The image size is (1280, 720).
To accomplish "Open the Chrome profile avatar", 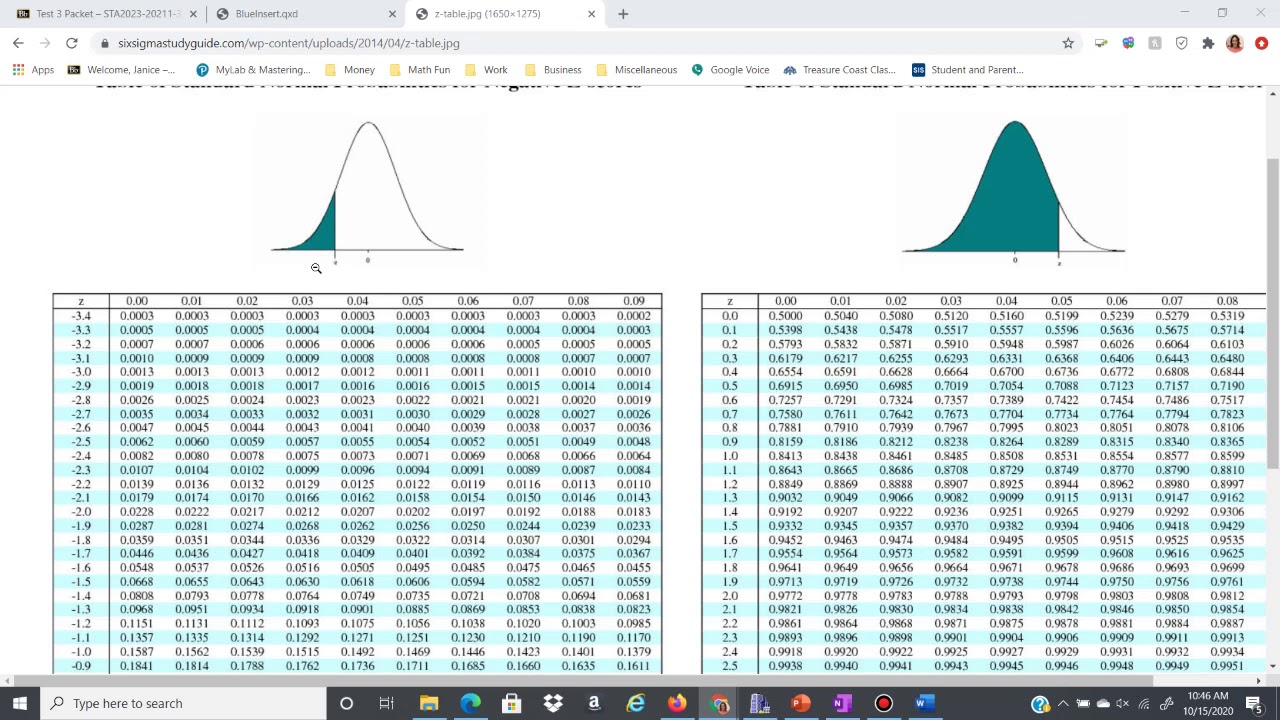I will [1234, 43].
